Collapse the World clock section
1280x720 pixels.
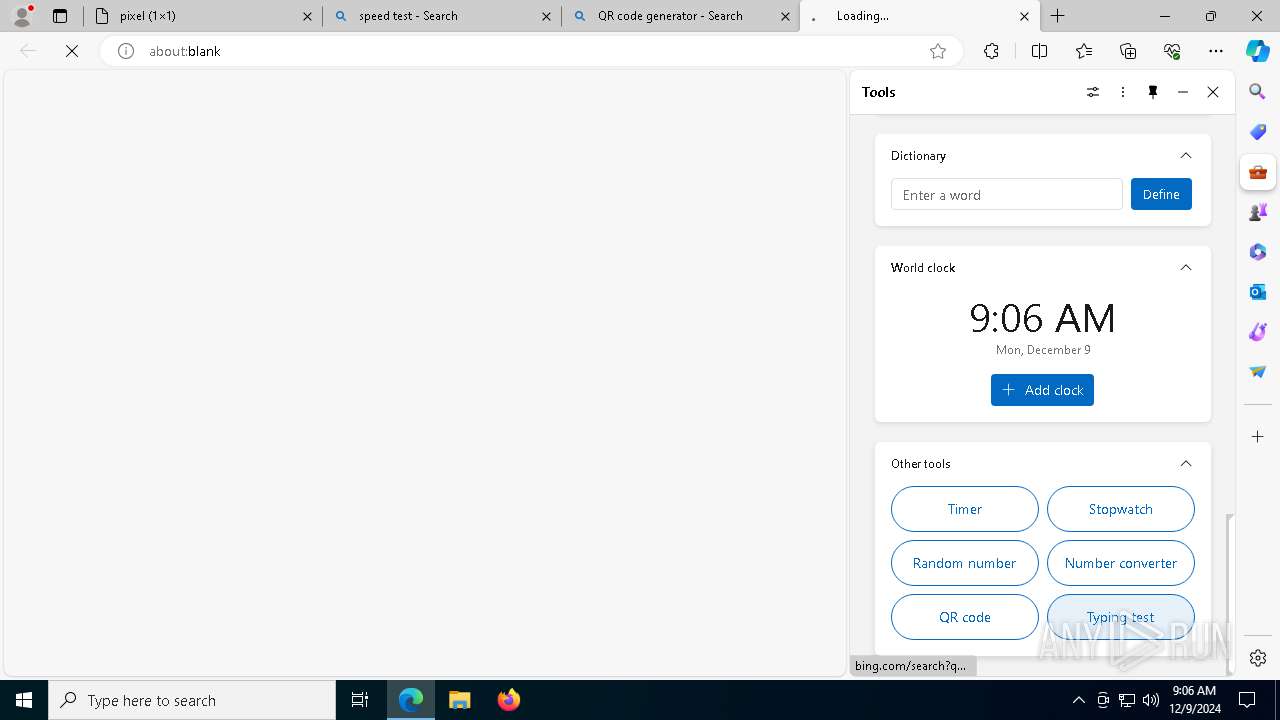click(1186, 267)
